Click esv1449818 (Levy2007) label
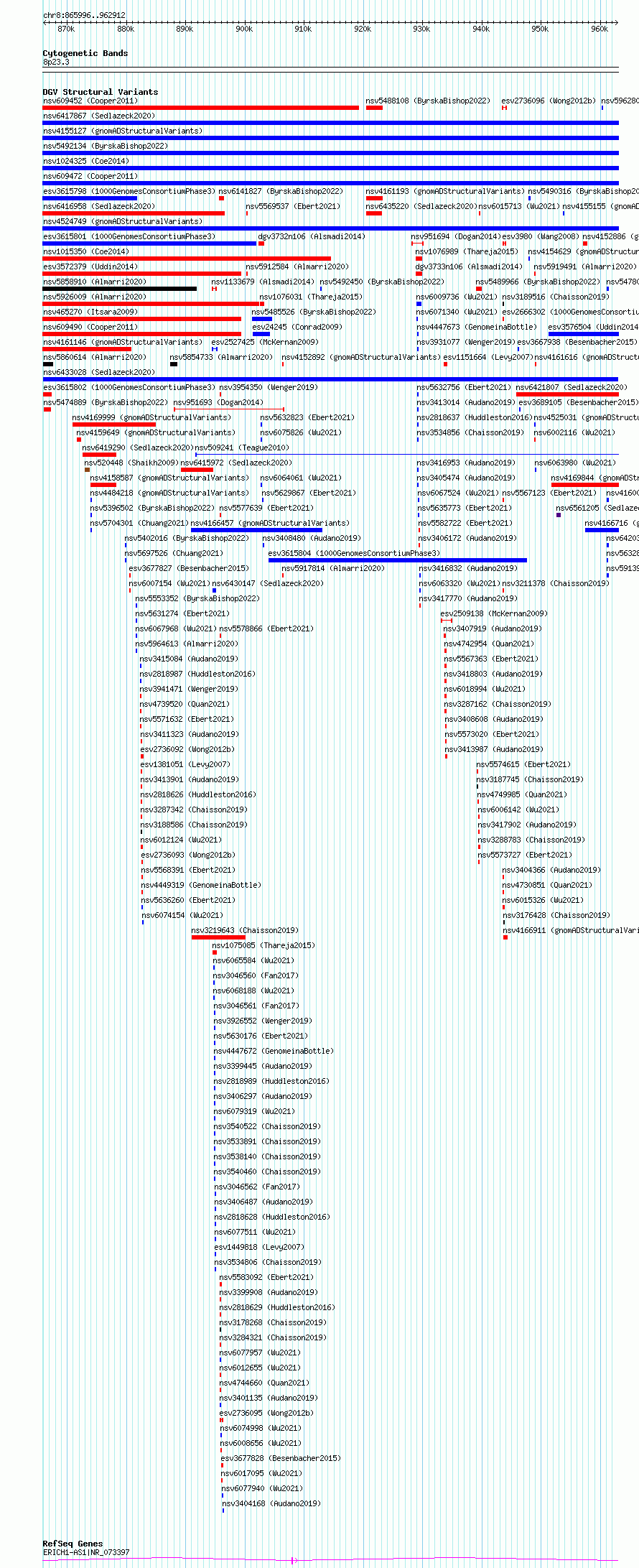639x1568 pixels. coord(259,1247)
